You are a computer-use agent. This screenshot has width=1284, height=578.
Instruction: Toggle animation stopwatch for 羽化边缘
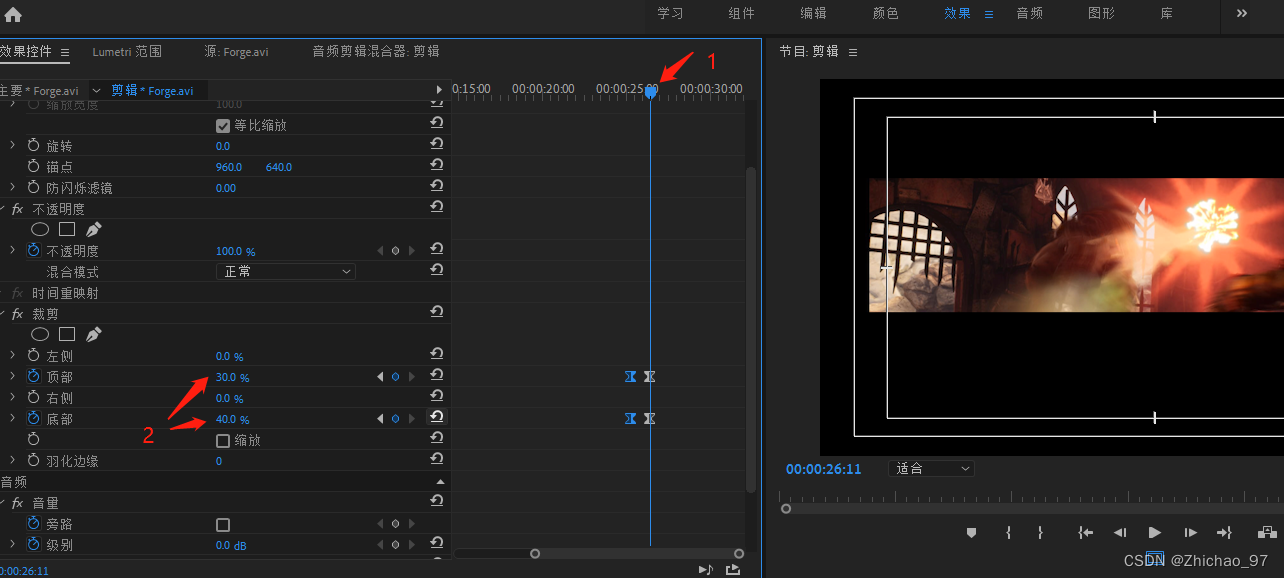(34, 461)
